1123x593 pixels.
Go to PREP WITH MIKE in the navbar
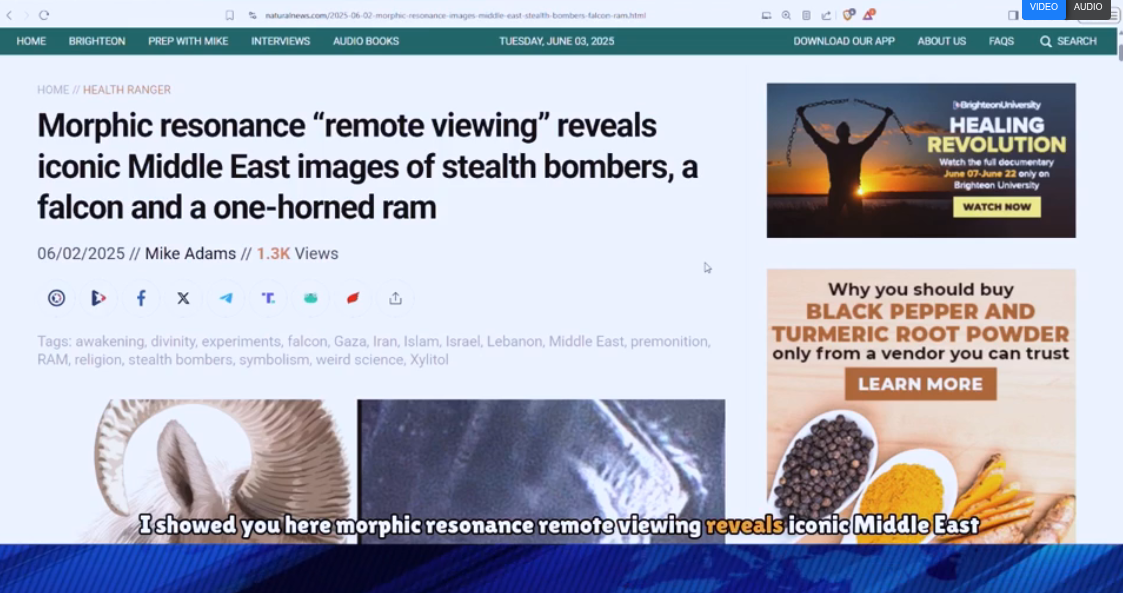[x=188, y=41]
